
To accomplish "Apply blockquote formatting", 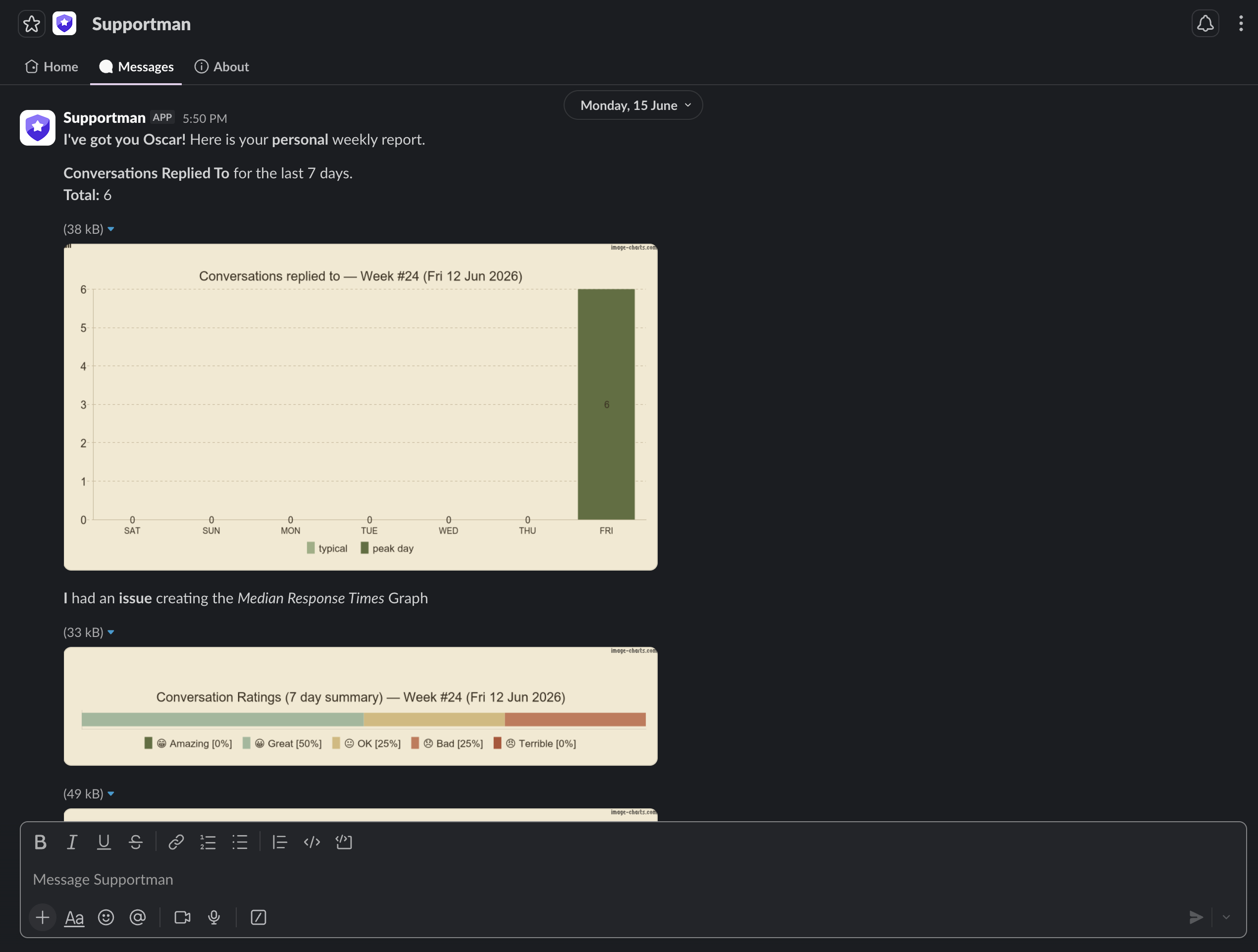I will coord(279,842).
